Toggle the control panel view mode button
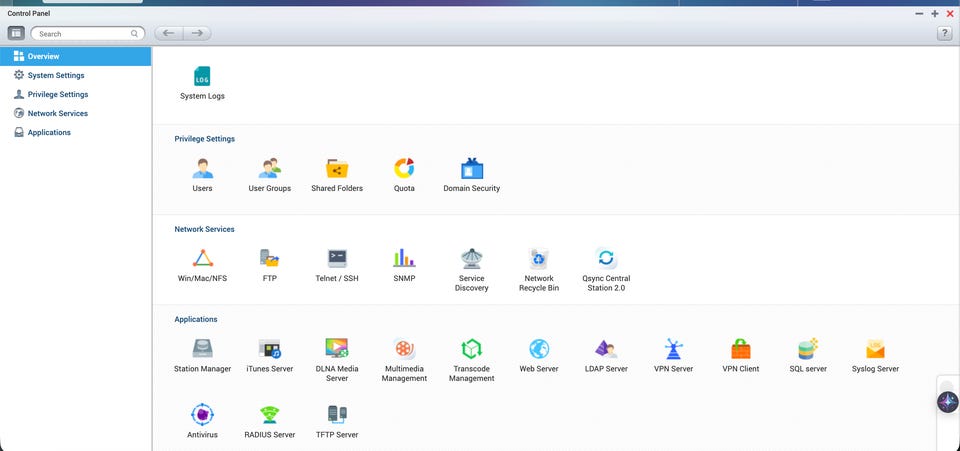960x451 pixels. (17, 33)
